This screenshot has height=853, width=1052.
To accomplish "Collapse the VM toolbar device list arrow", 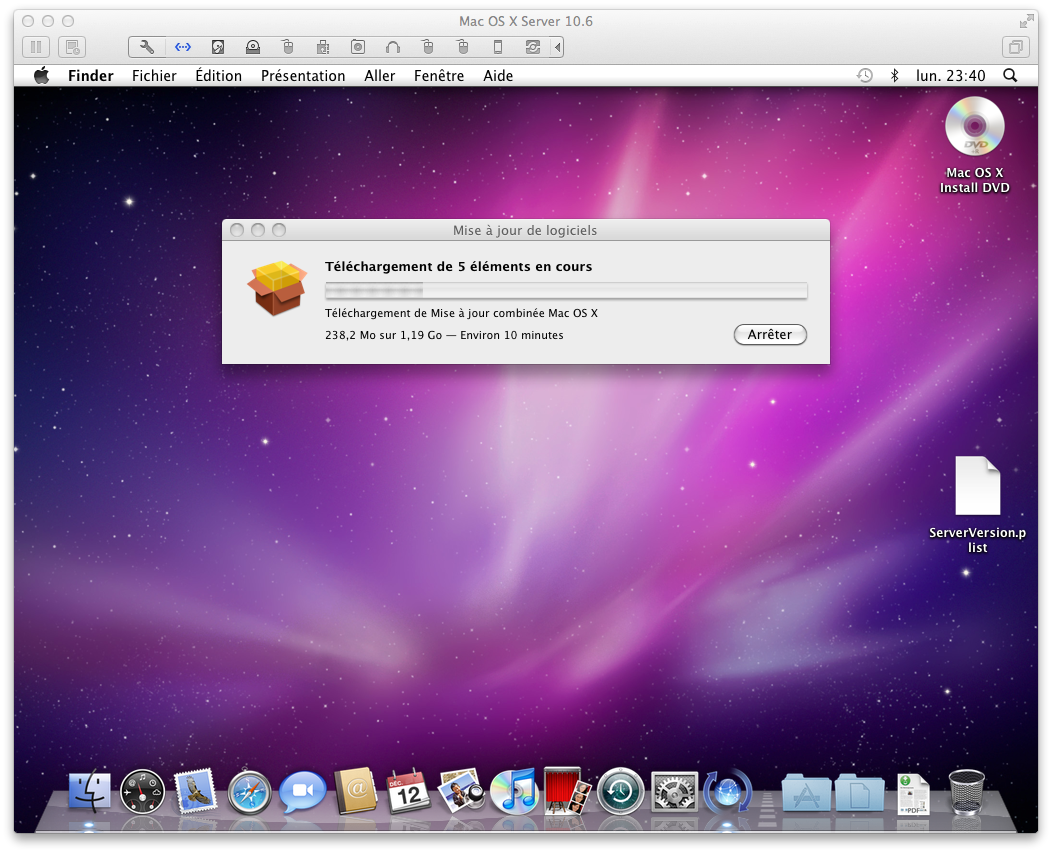I will (557, 47).
